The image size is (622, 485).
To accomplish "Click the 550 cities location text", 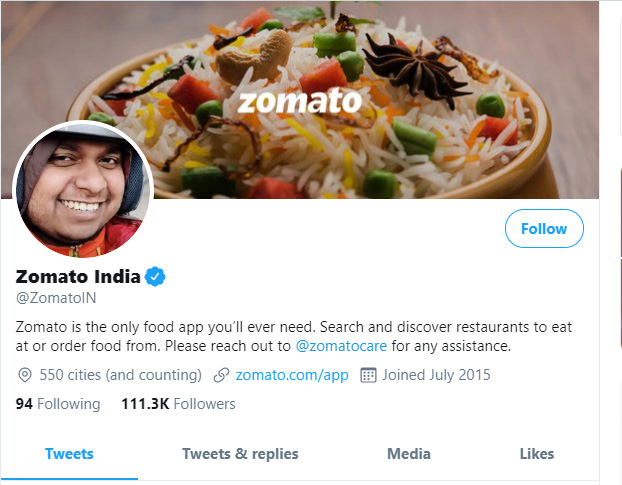I will coord(120,375).
